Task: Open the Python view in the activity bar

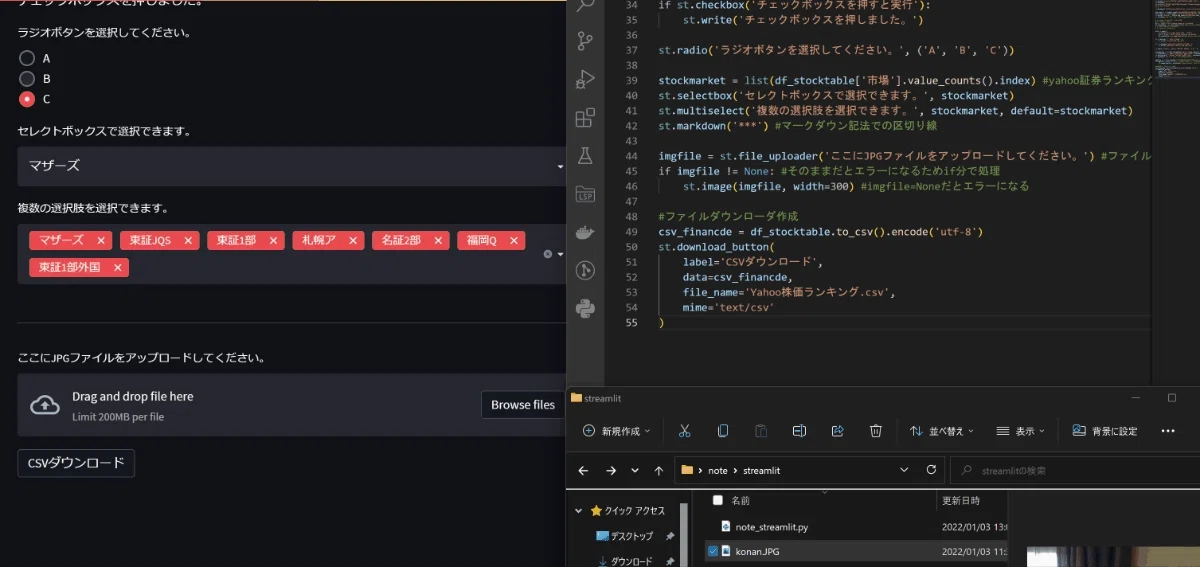Action: [585, 308]
